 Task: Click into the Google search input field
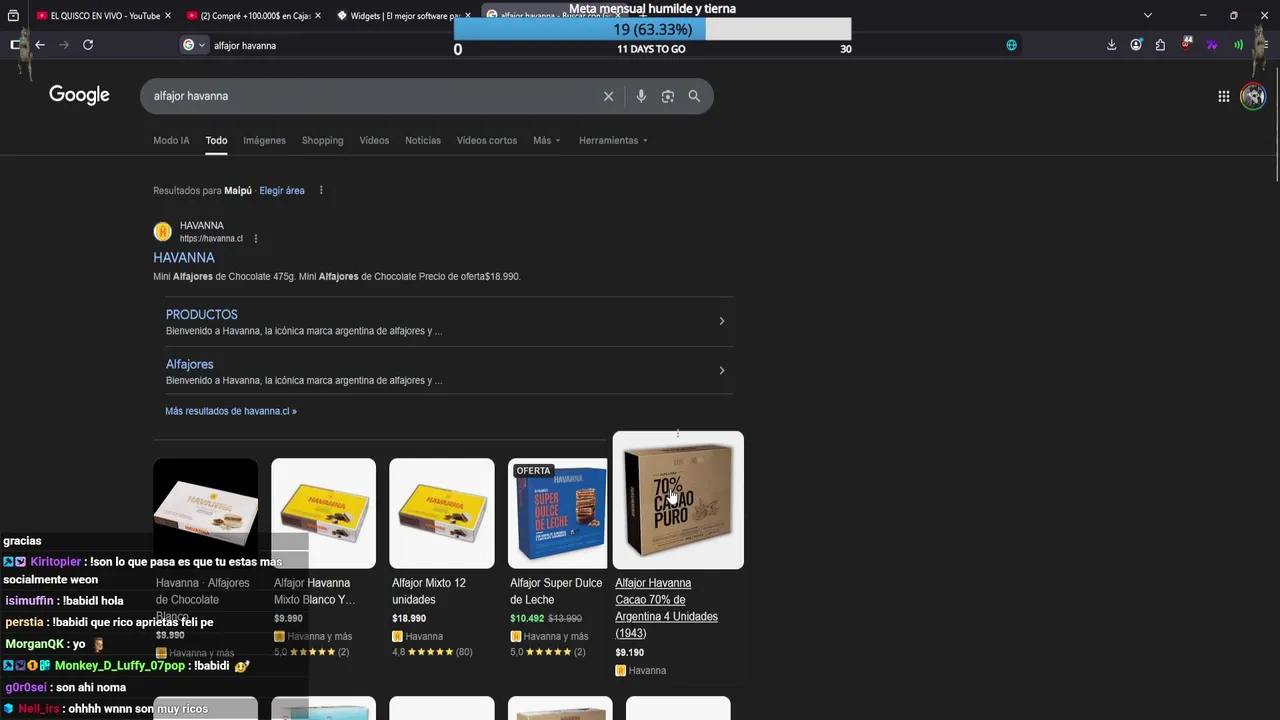pyautogui.click(x=370, y=96)
